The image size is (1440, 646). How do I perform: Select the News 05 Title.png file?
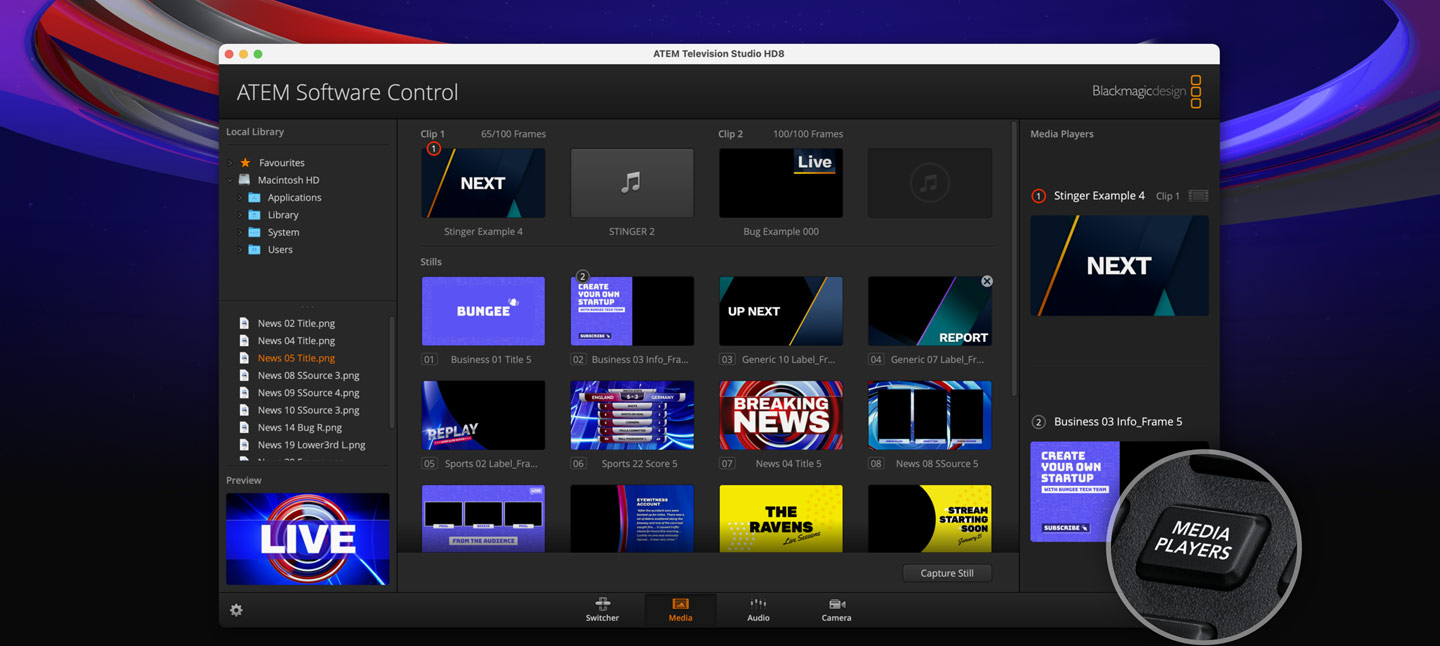pyautogui.click(x=296, y=358)
